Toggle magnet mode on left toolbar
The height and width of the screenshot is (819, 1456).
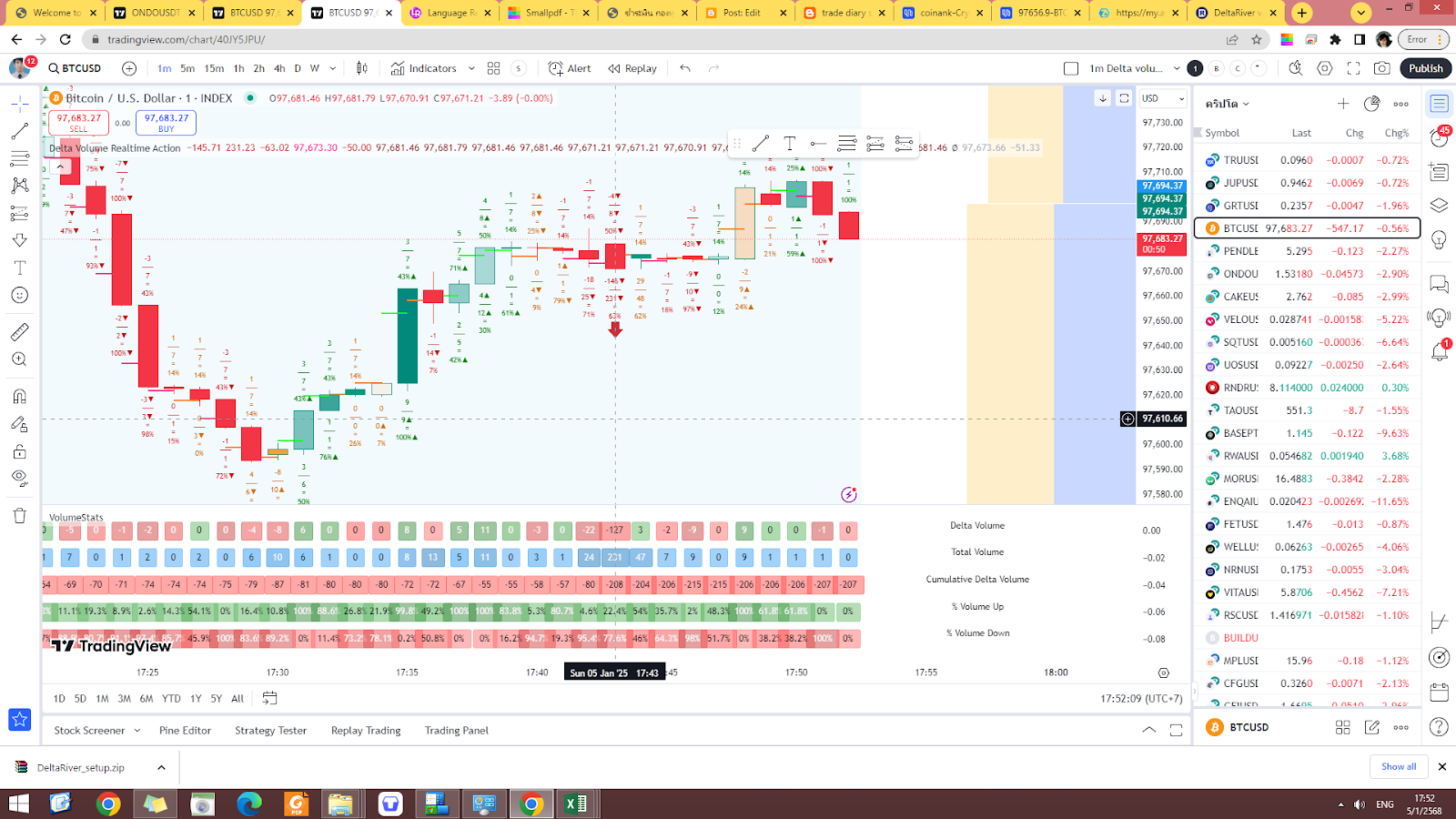tap(19, 397)
